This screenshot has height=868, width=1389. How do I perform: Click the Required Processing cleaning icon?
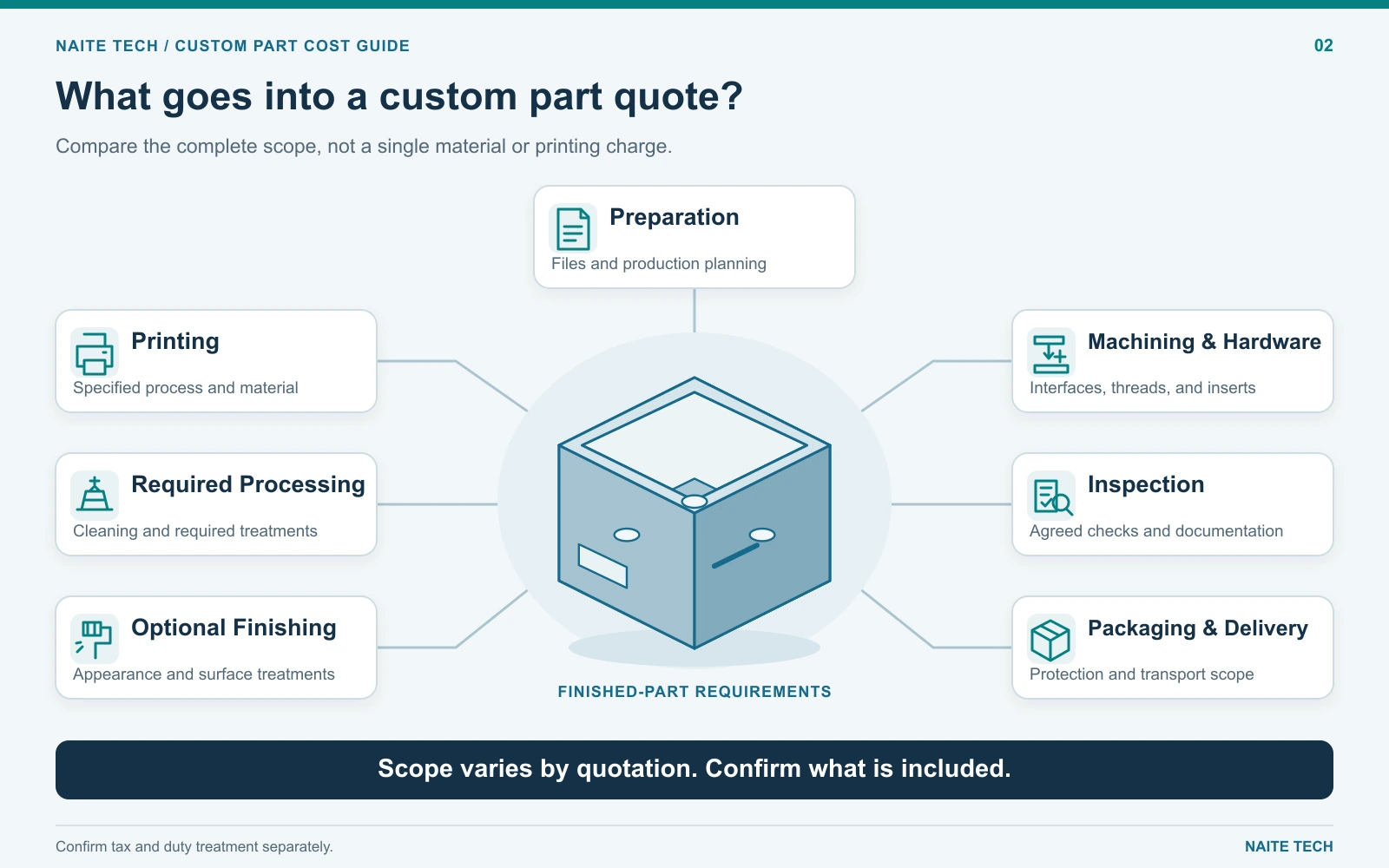pos(95,496)
